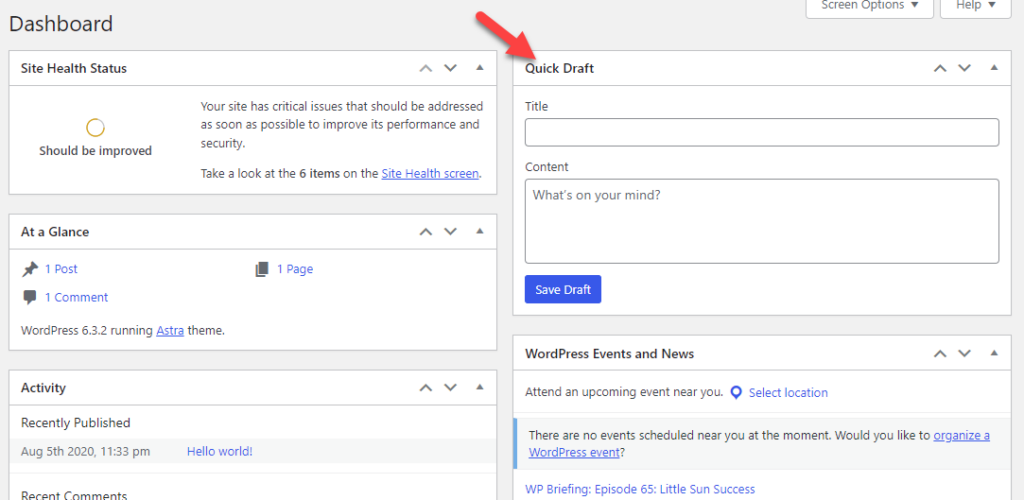Move Site Health Status widget down
1024x500 pixels.
click(450, 68)
